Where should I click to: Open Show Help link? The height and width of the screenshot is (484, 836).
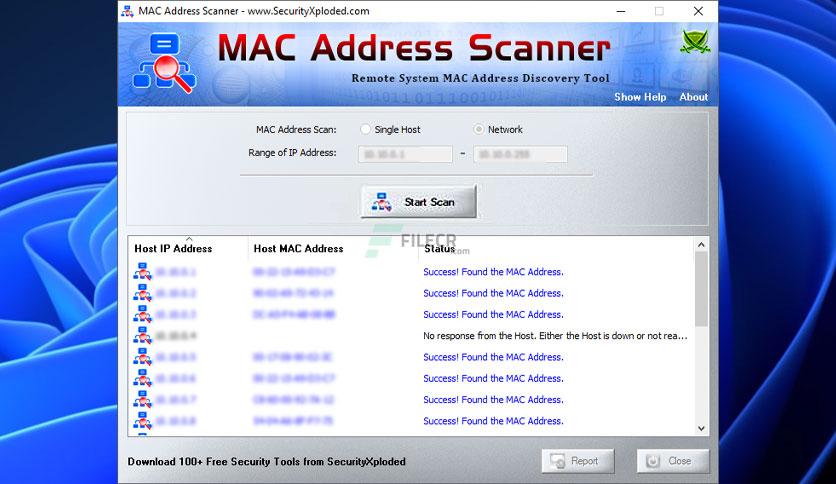click(x=640, y=97)
